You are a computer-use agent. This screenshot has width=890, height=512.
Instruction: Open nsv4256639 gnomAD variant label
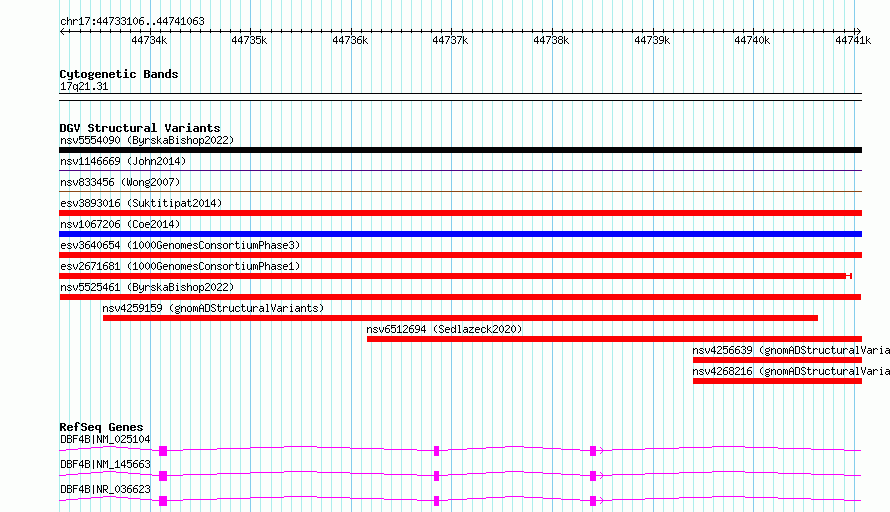tap(791, 350)
